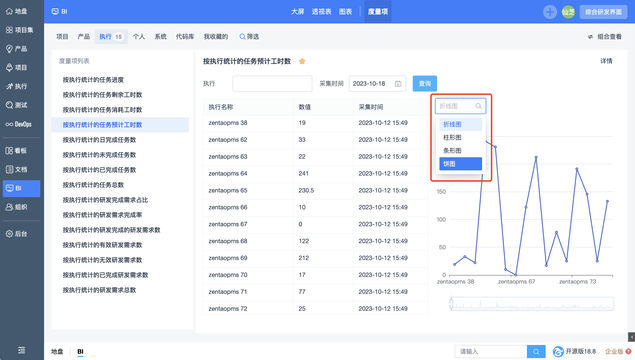This screenshot has height=360, width=635.
Task: Collapse the sidebar via the bottom menu icon
Action: [x=21, y=350]
